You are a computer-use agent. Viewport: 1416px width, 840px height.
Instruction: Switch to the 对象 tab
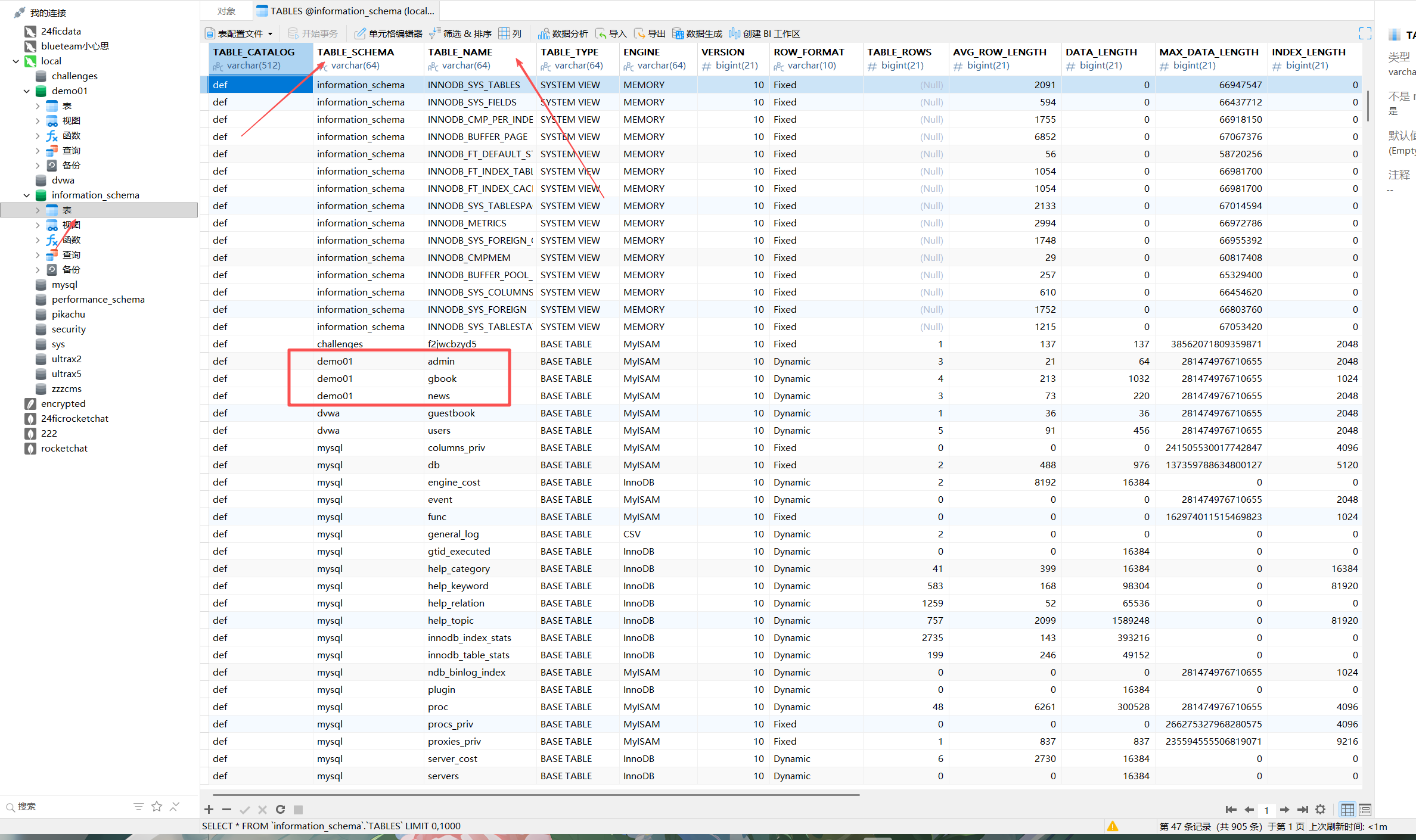point(226,11)
